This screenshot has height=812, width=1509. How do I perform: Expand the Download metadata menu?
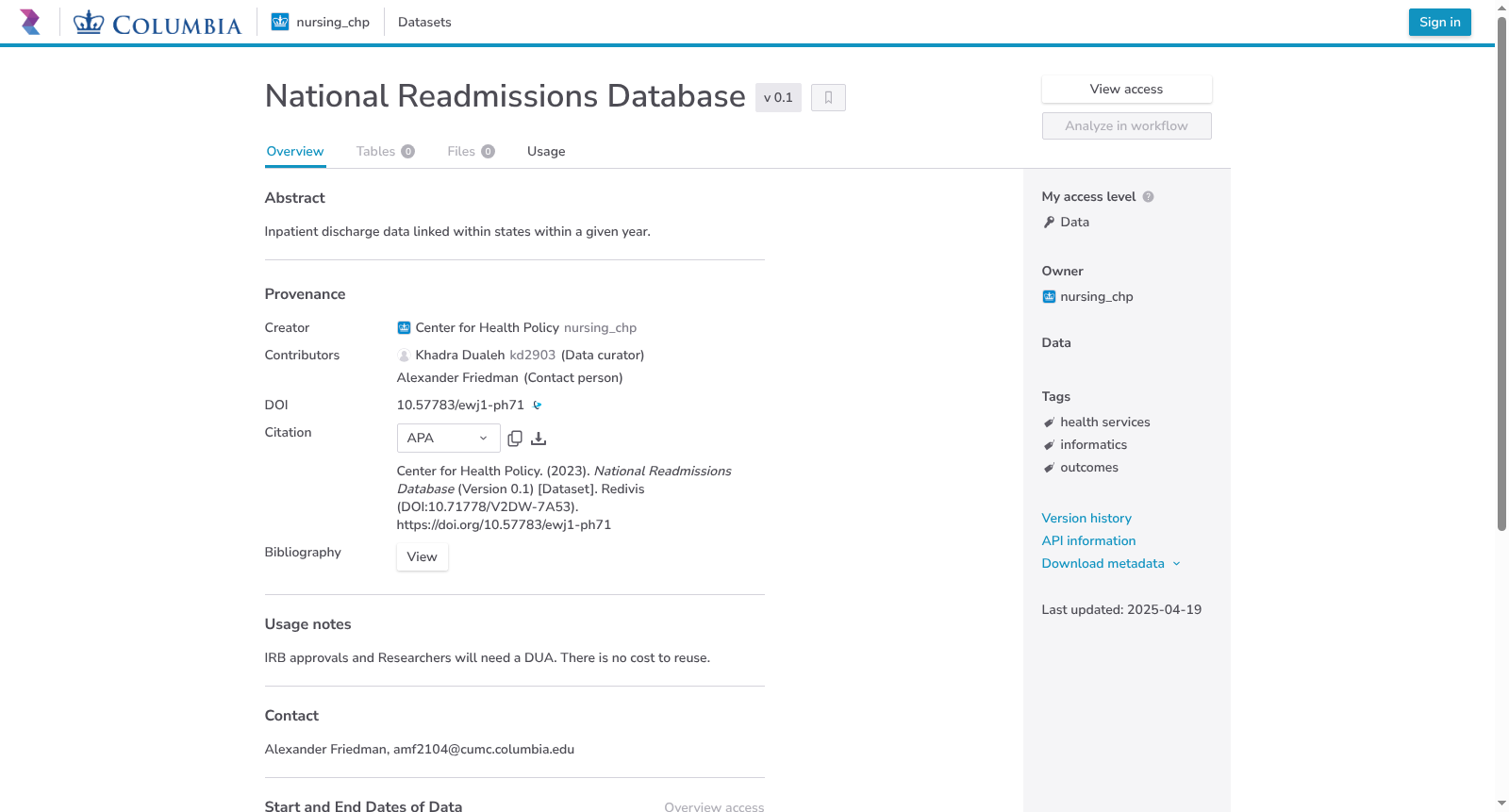coord(1110,564)
